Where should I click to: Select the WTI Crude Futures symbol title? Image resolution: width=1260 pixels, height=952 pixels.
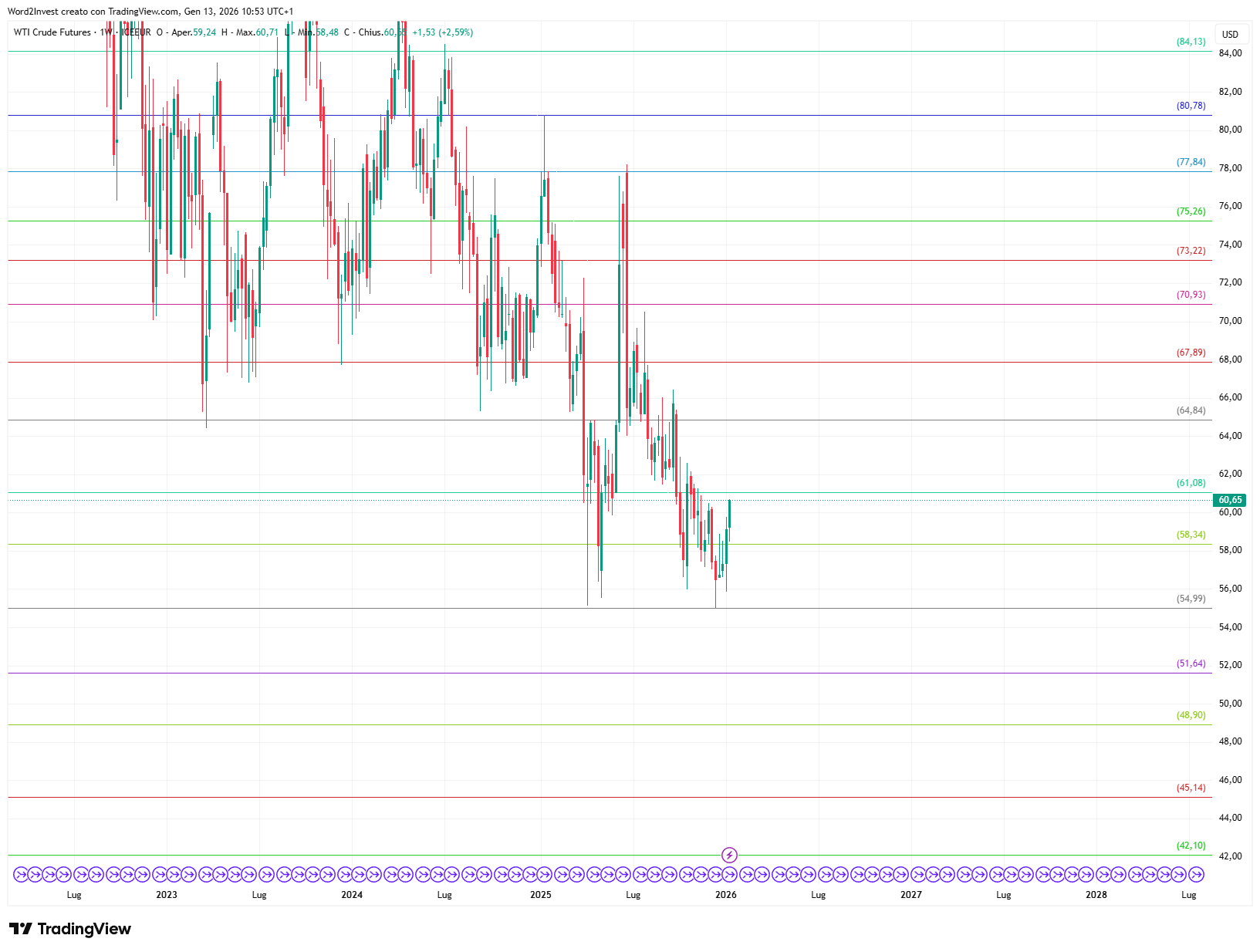point(52,32)
